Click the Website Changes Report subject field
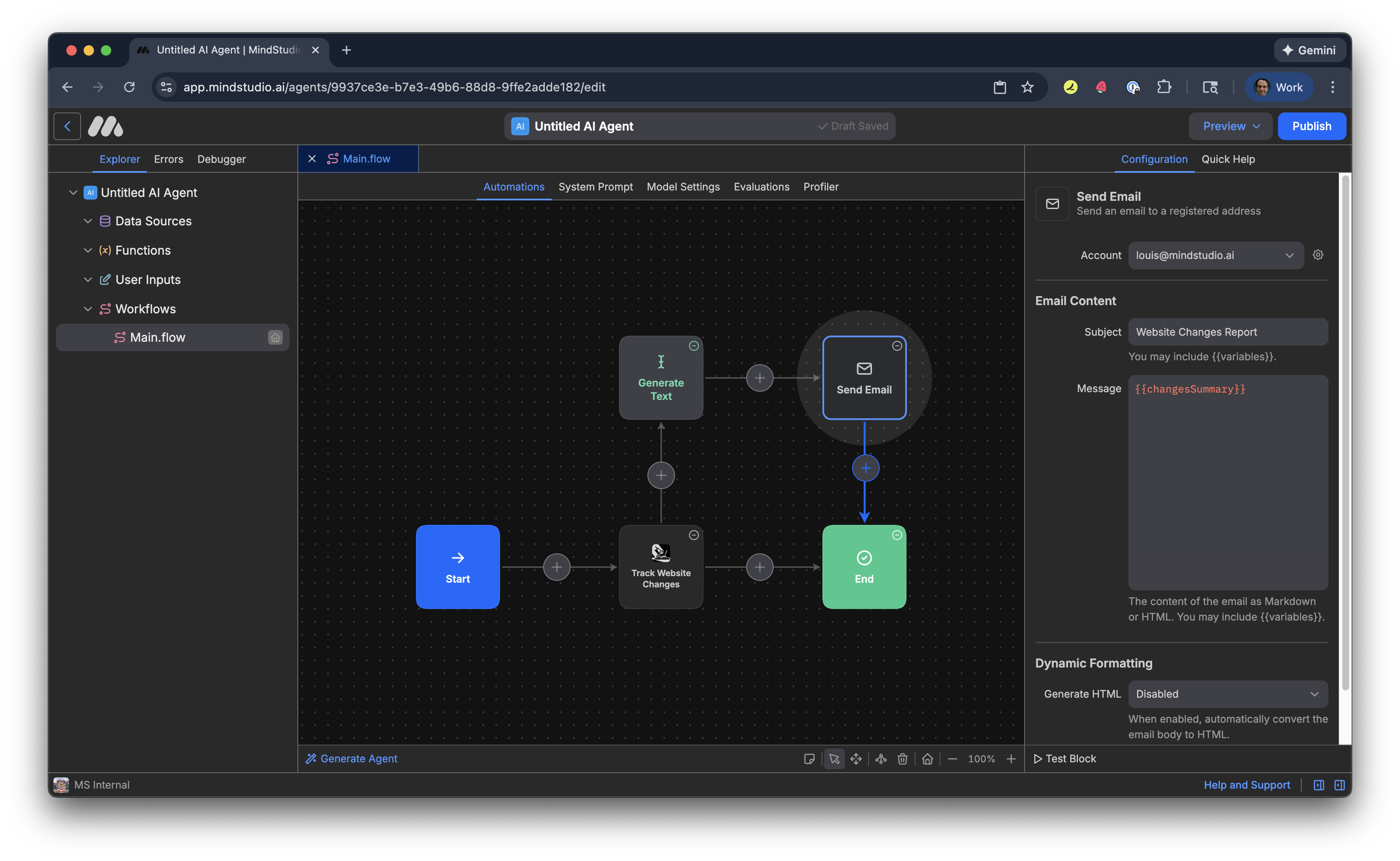The image size is (1400, 861). point(1228,332)
